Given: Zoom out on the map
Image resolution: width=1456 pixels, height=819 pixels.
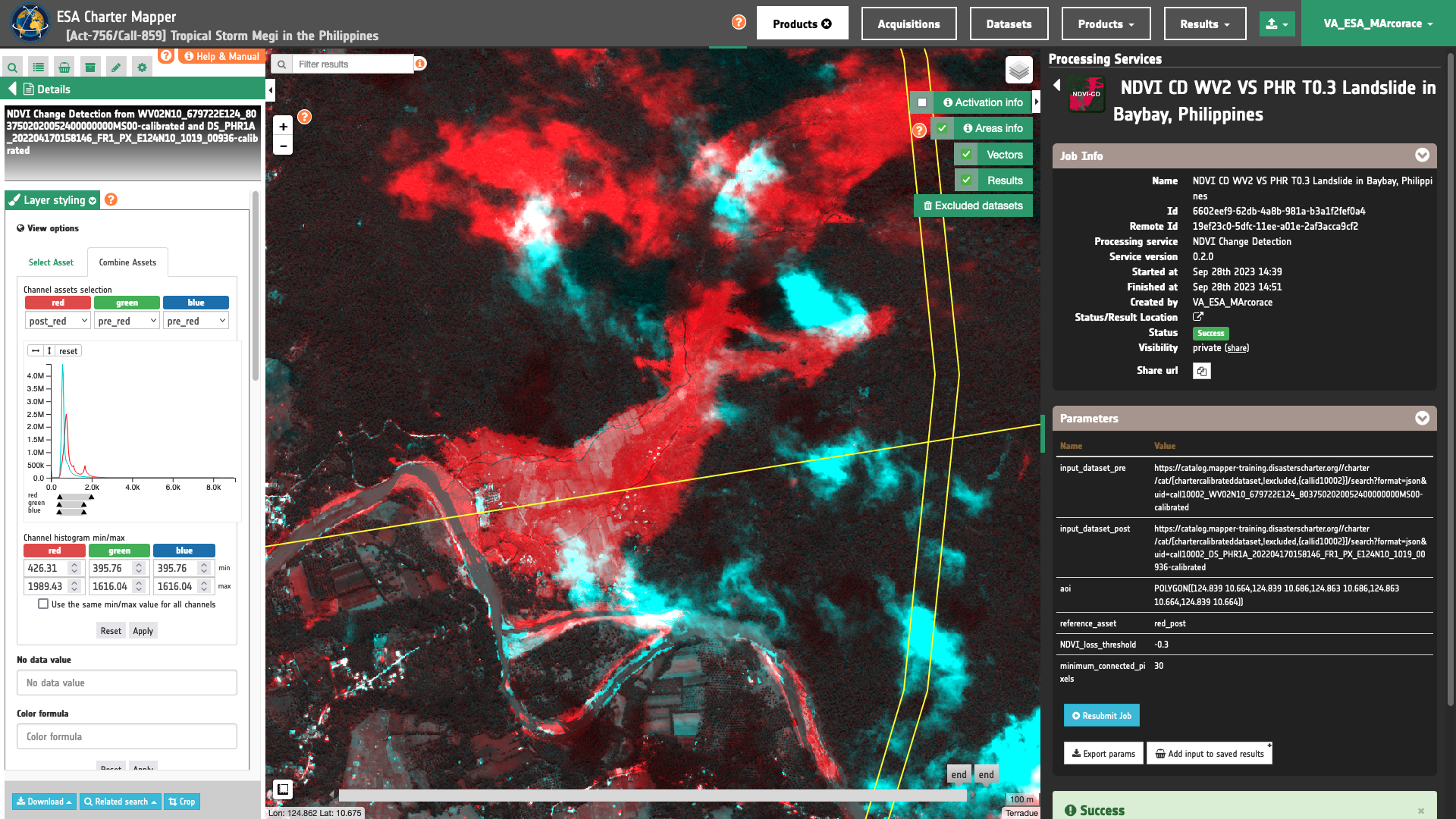Looking at the screenshot, I should click(283, 146).
